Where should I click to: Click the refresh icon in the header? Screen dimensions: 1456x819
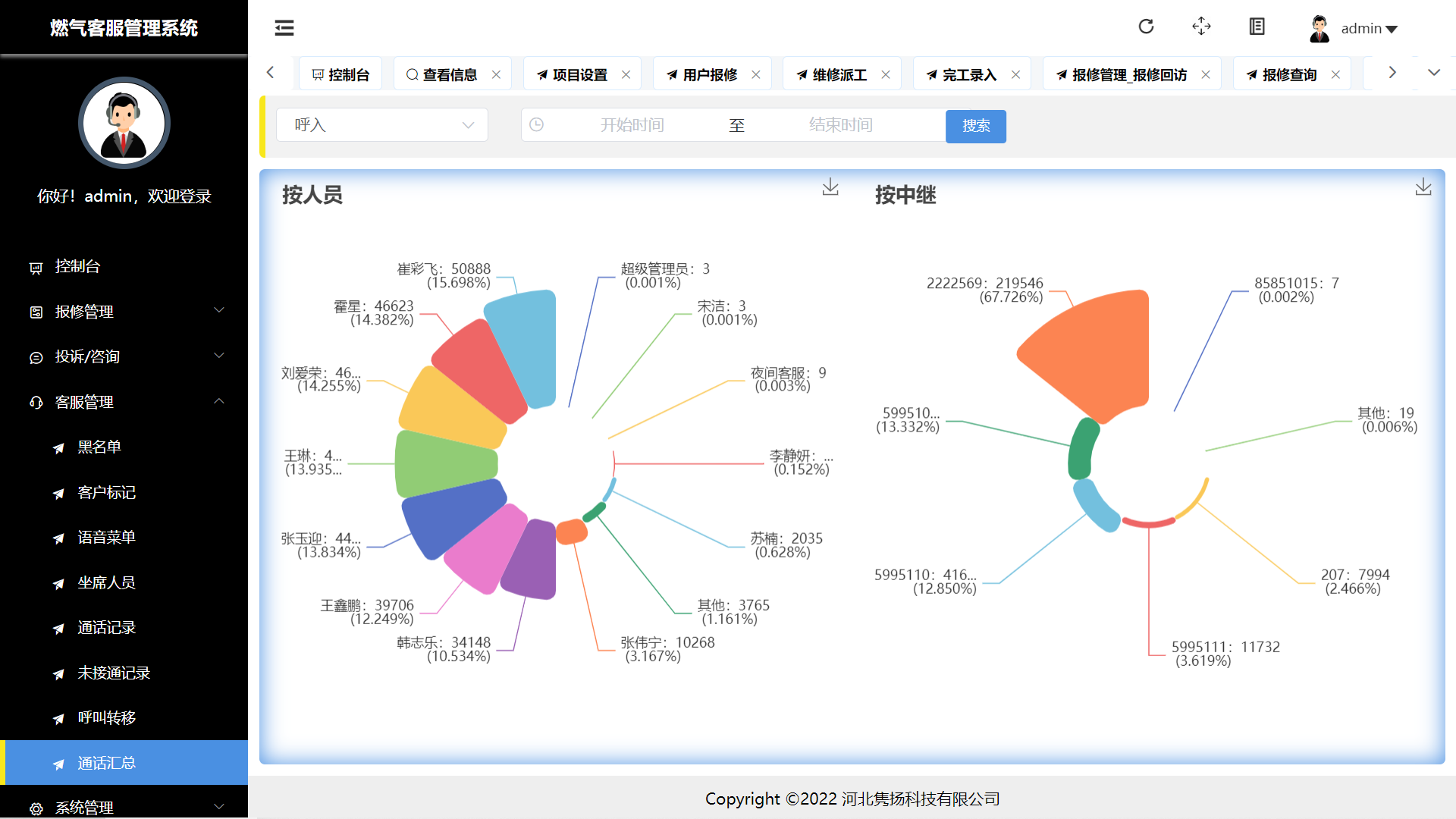(1146, 27)
